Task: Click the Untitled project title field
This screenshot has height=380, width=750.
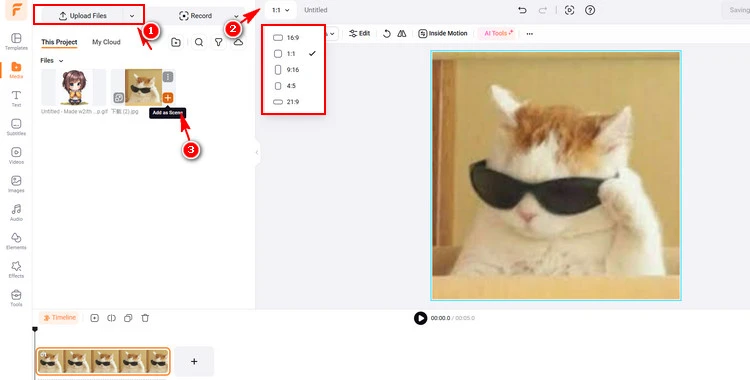Action: coord(316,10)
